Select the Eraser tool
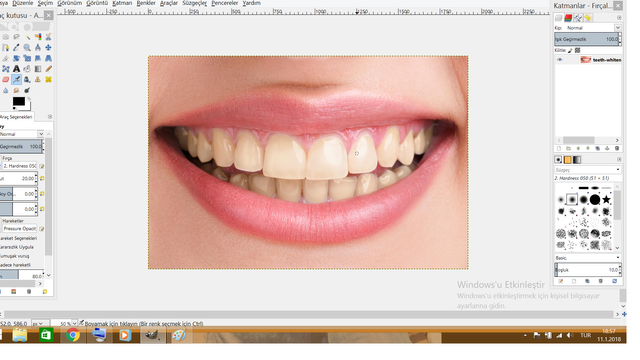Viewport: 640px width, 360px height. coord(6,80)
